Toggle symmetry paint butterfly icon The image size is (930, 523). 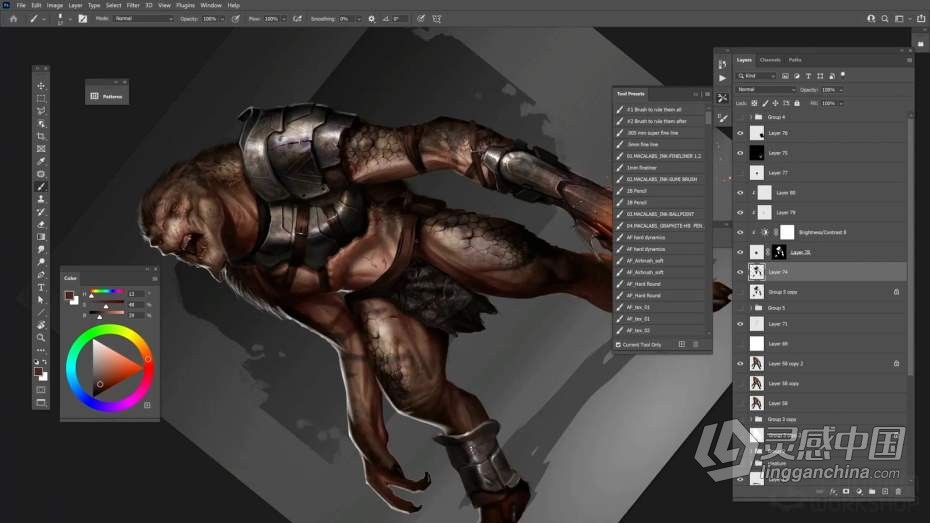coord(437,19)
